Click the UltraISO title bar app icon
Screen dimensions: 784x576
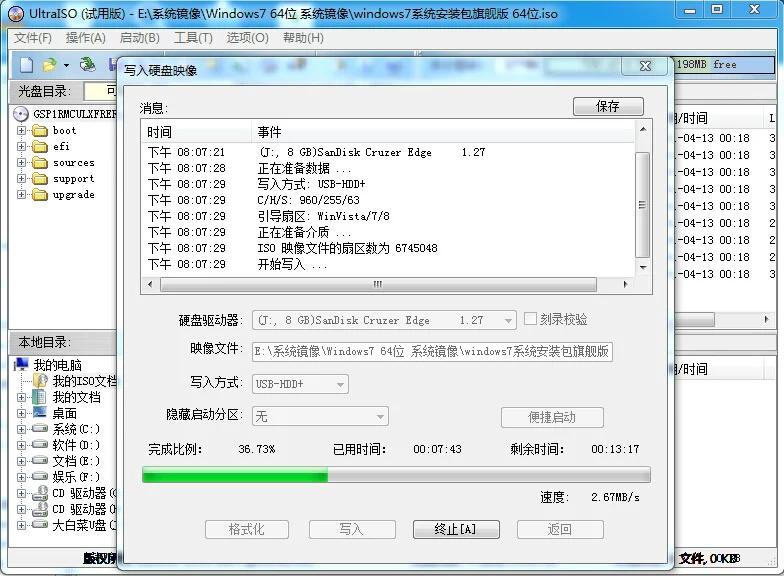point(16,14)
